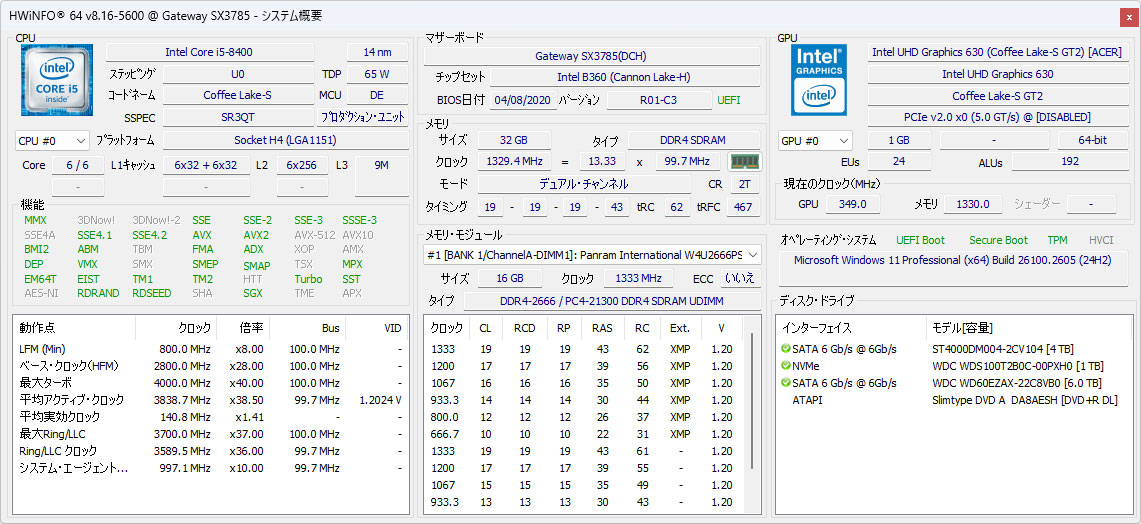The width and height of the screenshot is (1141, 524).
Task: Click the Coffee Lake-S codename field
Action: tap(238, 95)
